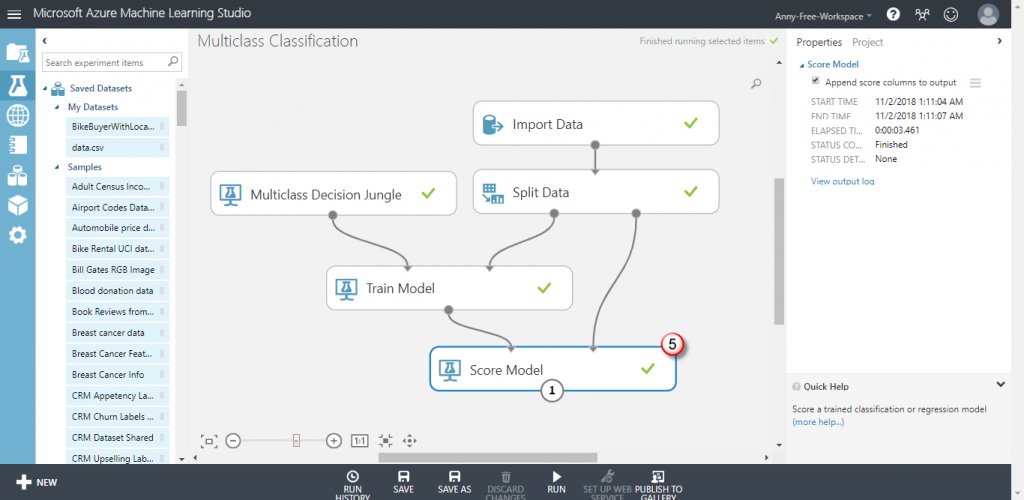This screenshot has width=1024, height=500.
Task: Select the Automobile price data sample
Action: 117,228
